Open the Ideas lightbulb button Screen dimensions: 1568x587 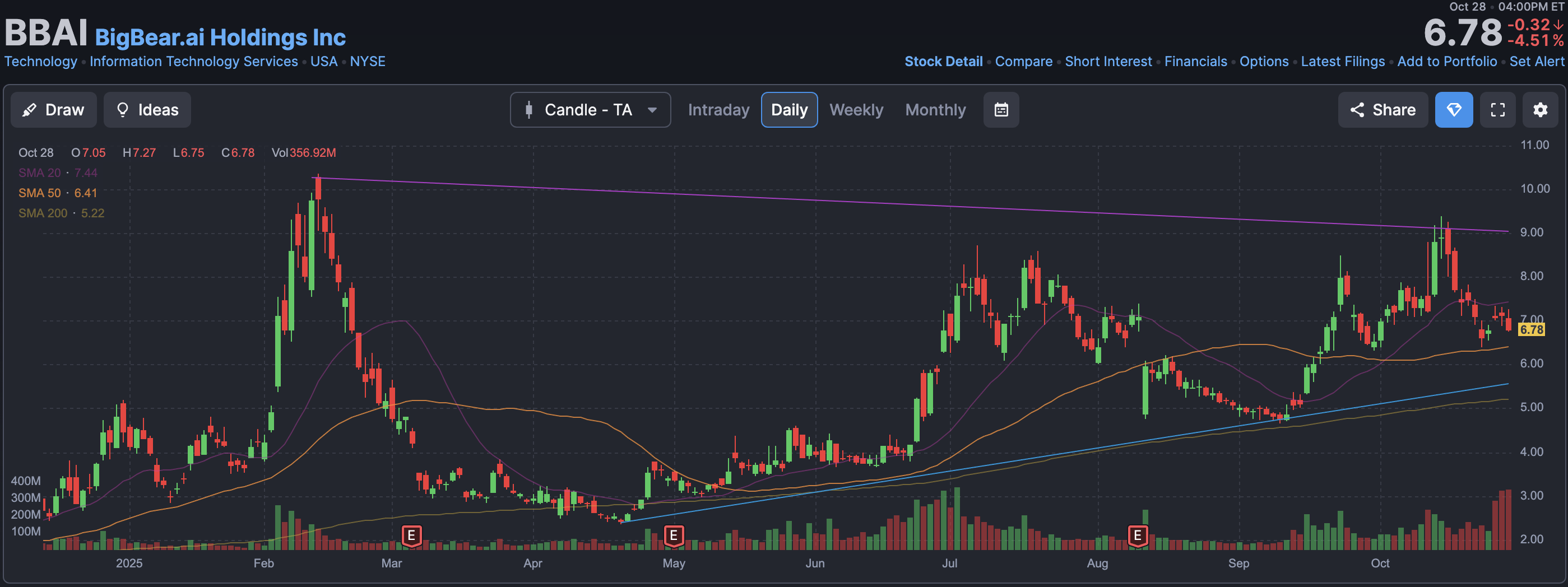coord(147,109)
